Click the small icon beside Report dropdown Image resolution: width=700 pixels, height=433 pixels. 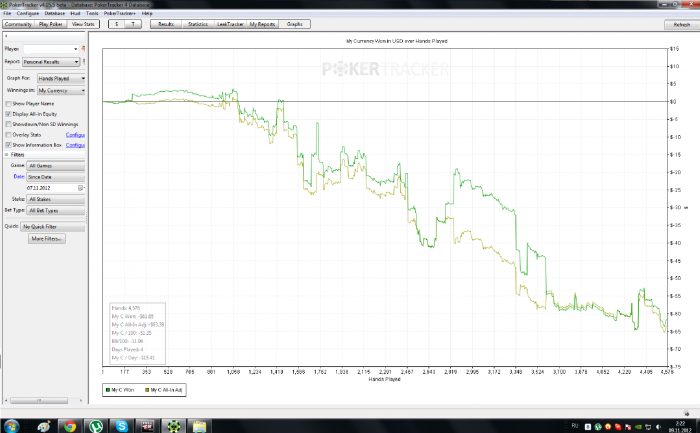click(x=84, y=62)
